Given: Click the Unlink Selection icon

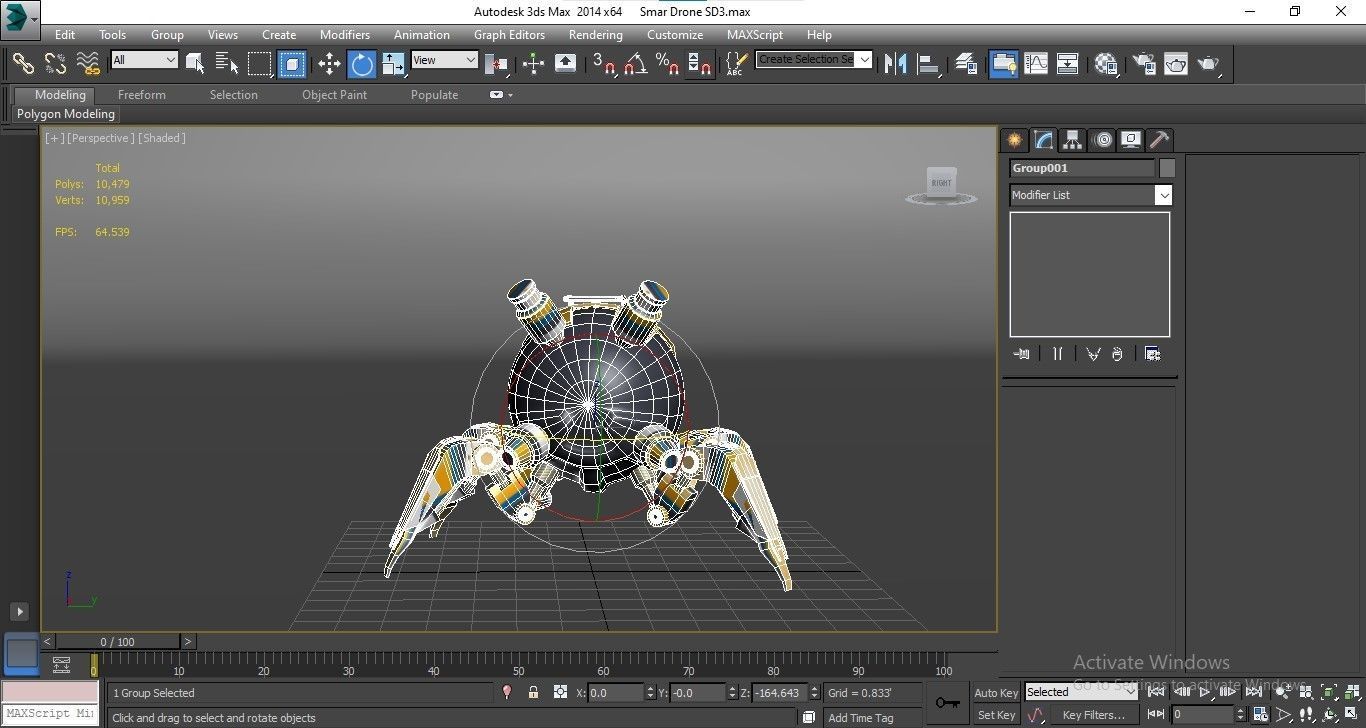Looking at the screenshot, I should [55, 63].
